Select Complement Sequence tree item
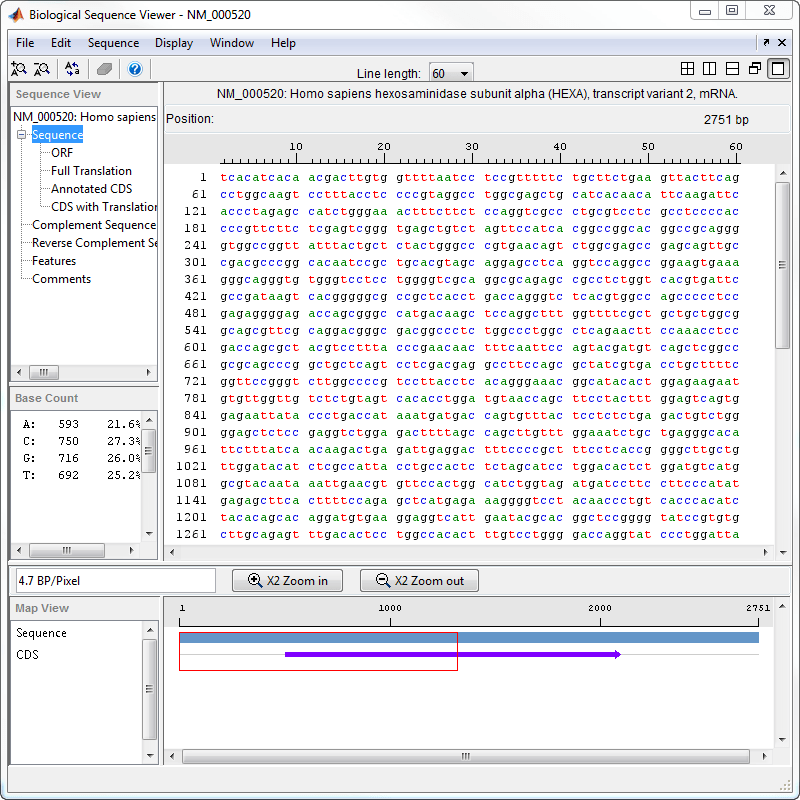This screenshot has height=800, width=800. click(x=94, y=225)
